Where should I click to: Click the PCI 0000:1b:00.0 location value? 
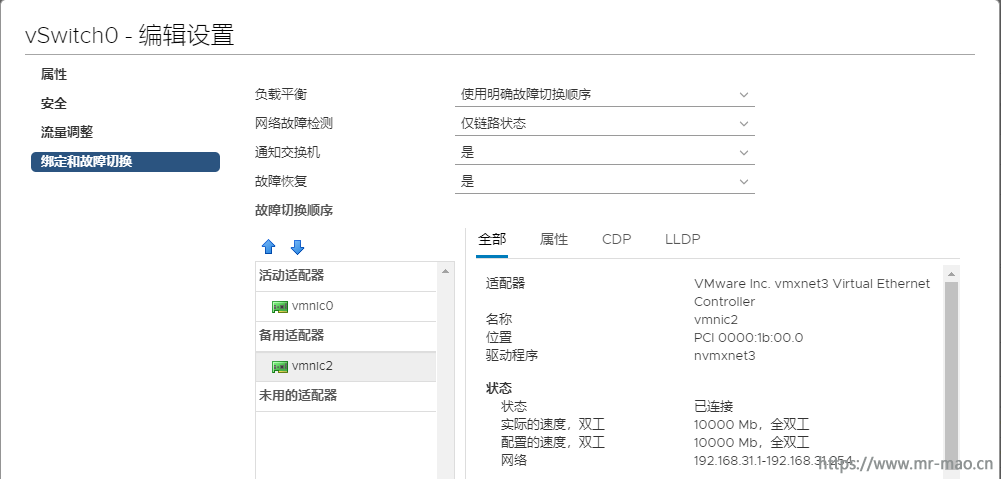748,338
